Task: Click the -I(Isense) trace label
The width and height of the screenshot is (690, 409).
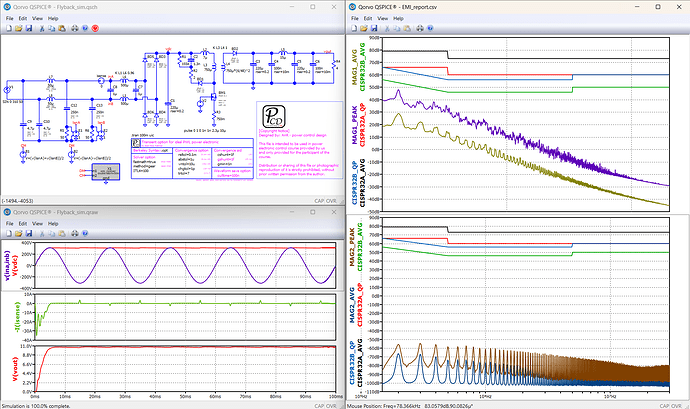Action: point(18,317)
